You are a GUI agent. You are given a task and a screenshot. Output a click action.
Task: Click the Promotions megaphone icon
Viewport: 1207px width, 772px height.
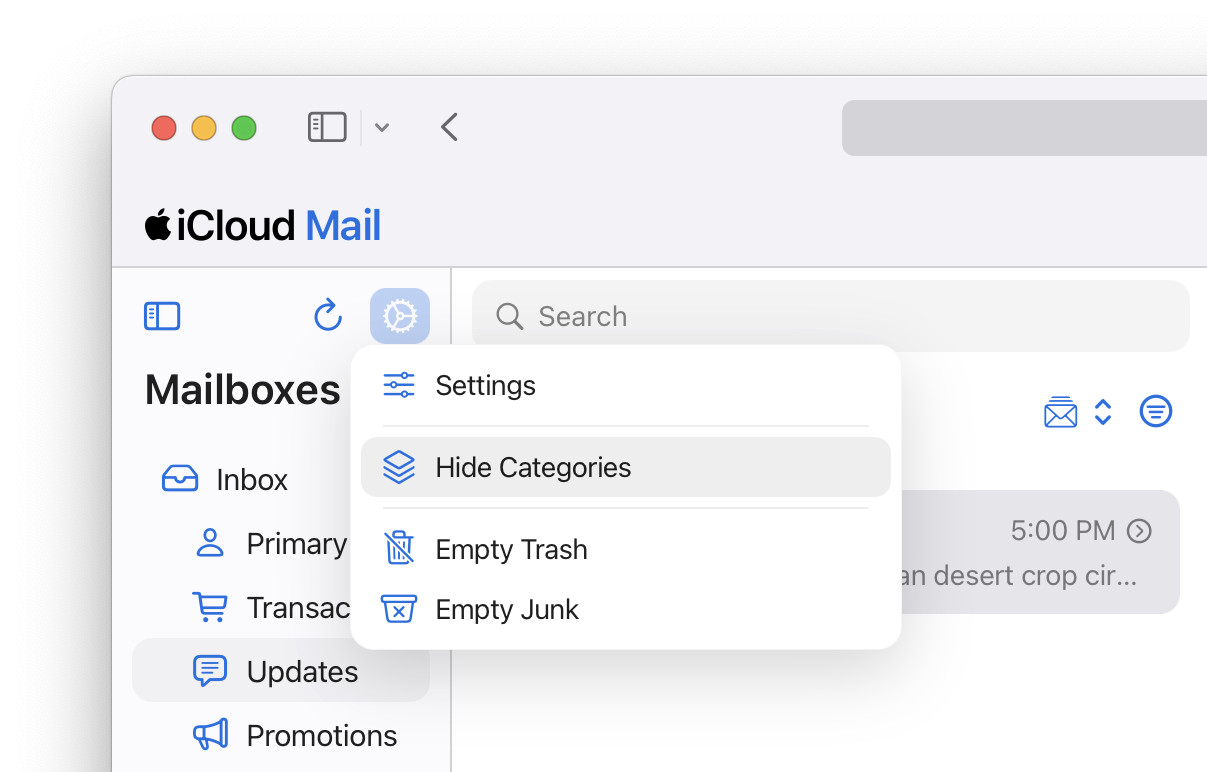pyautogui.click(x=210, y=735)
